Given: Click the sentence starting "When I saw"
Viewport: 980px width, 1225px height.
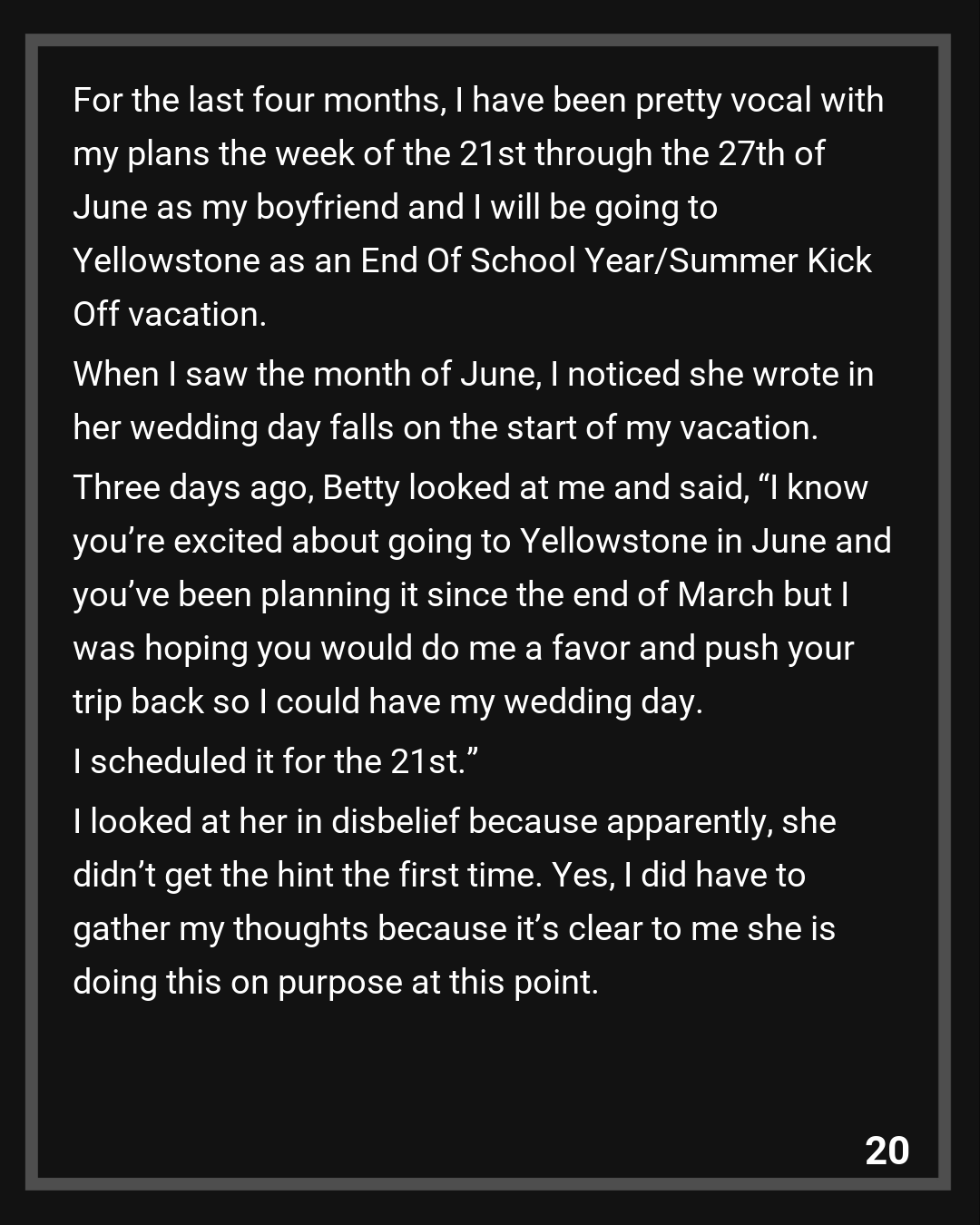Looking at the screenshot, I should point(473,374).
